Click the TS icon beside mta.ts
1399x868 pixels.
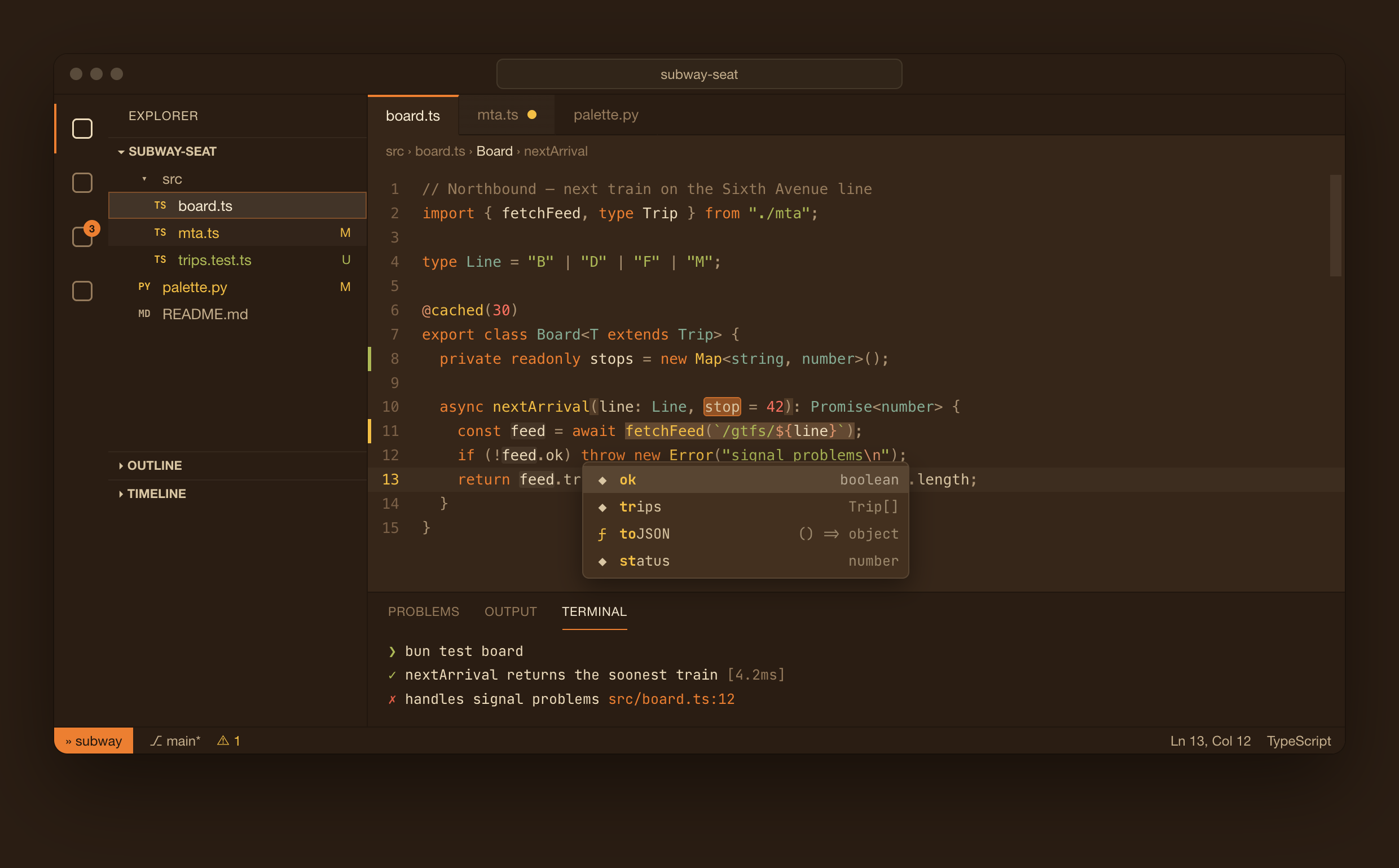point(160,232)
